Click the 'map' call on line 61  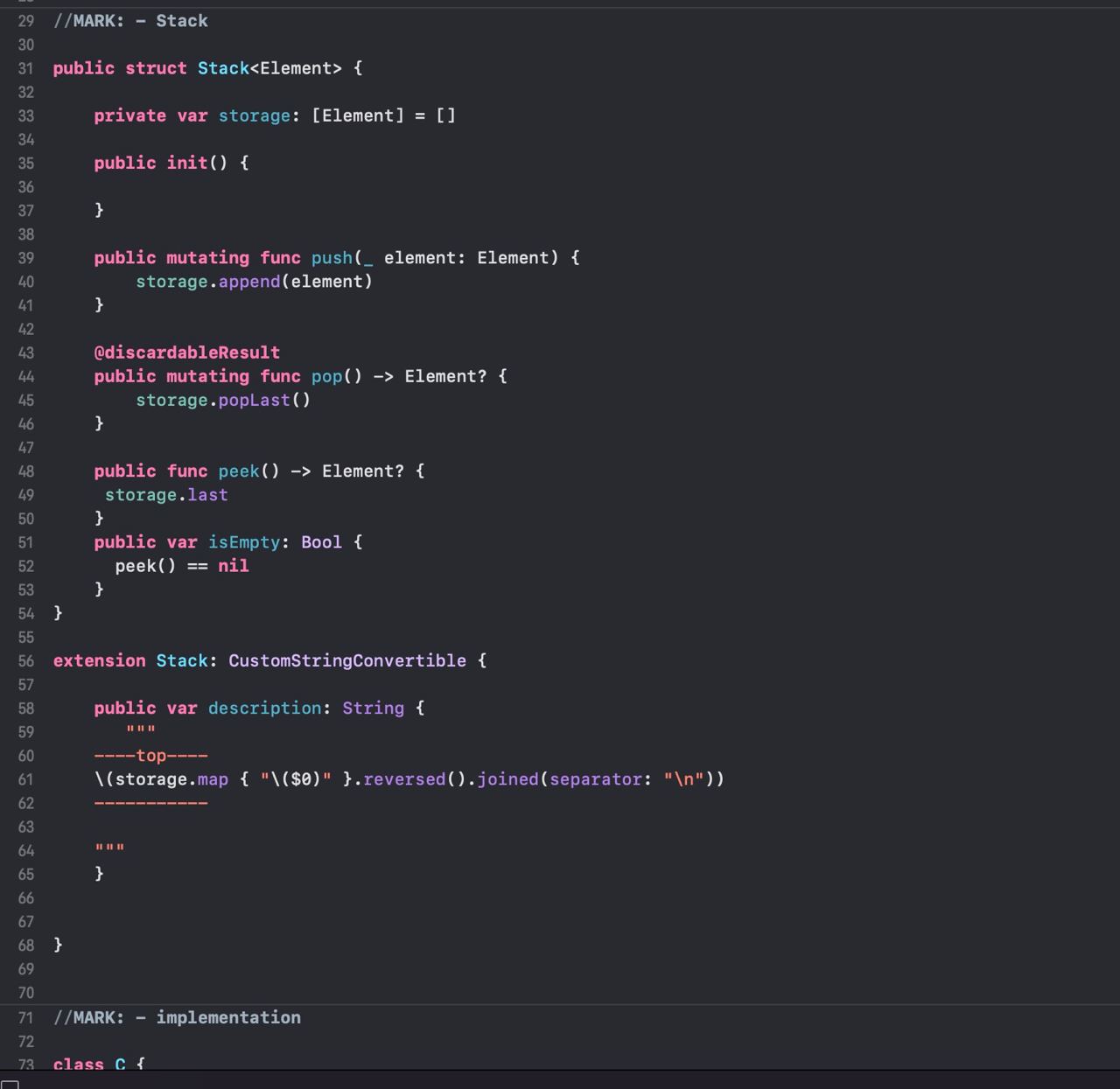click(x=213, y=779)
